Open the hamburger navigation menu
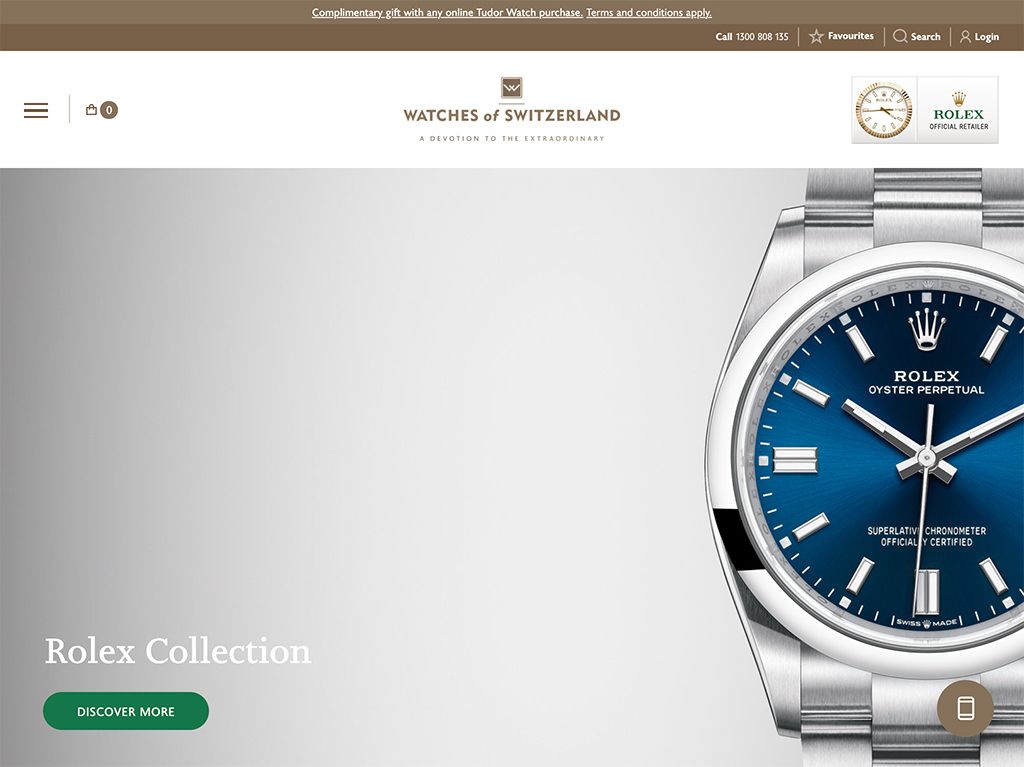The width and height of the screenshot is (1024, 767). [36, 110]
